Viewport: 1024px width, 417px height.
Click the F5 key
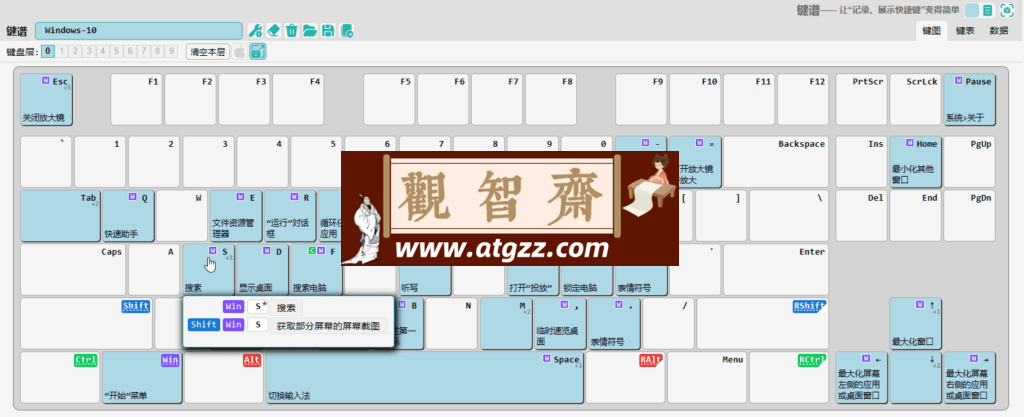pos(389,99)
